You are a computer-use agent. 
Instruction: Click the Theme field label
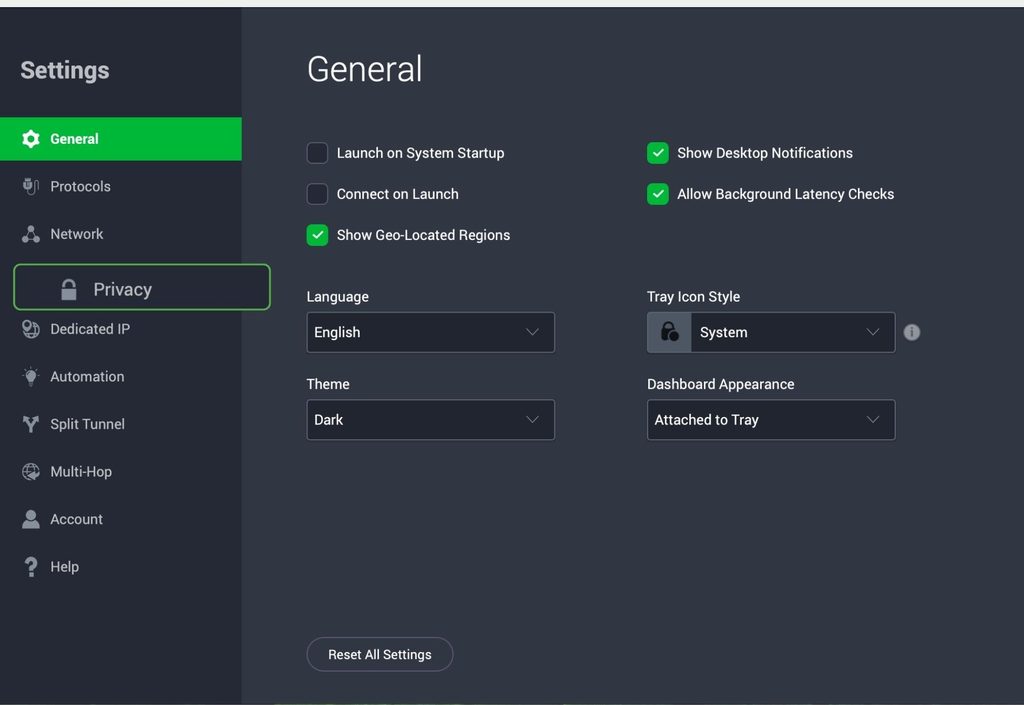coord(328,384)
